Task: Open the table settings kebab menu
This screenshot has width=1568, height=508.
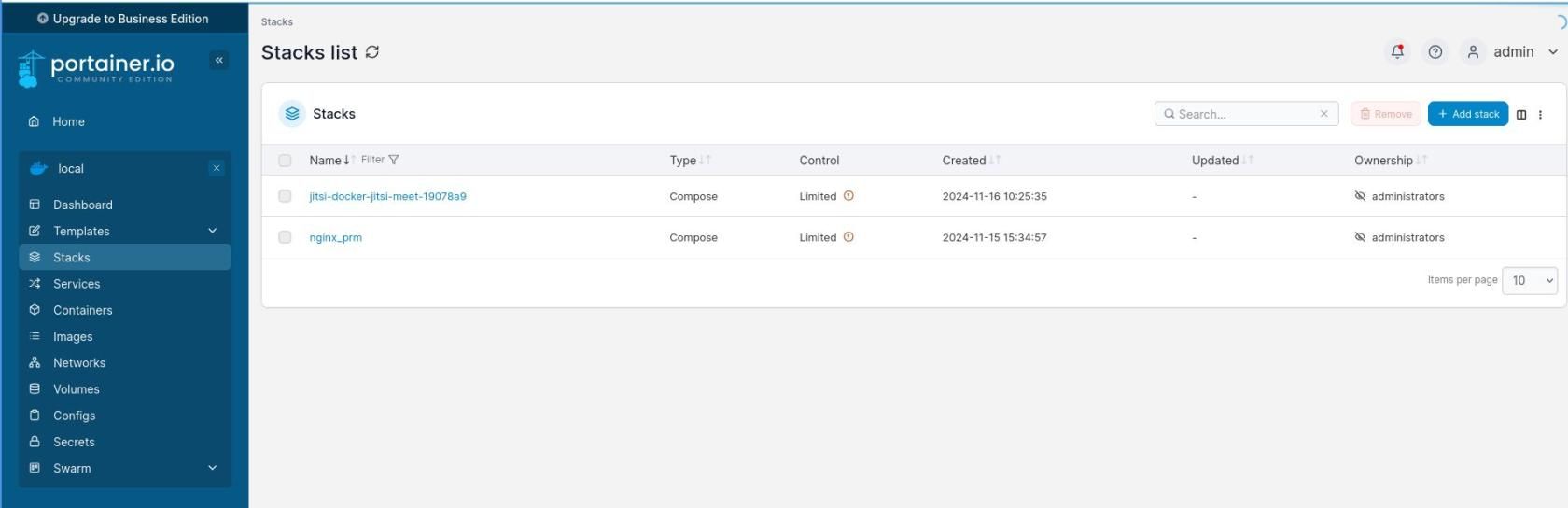Action: pyautogui.click(x=1540, y=115)
